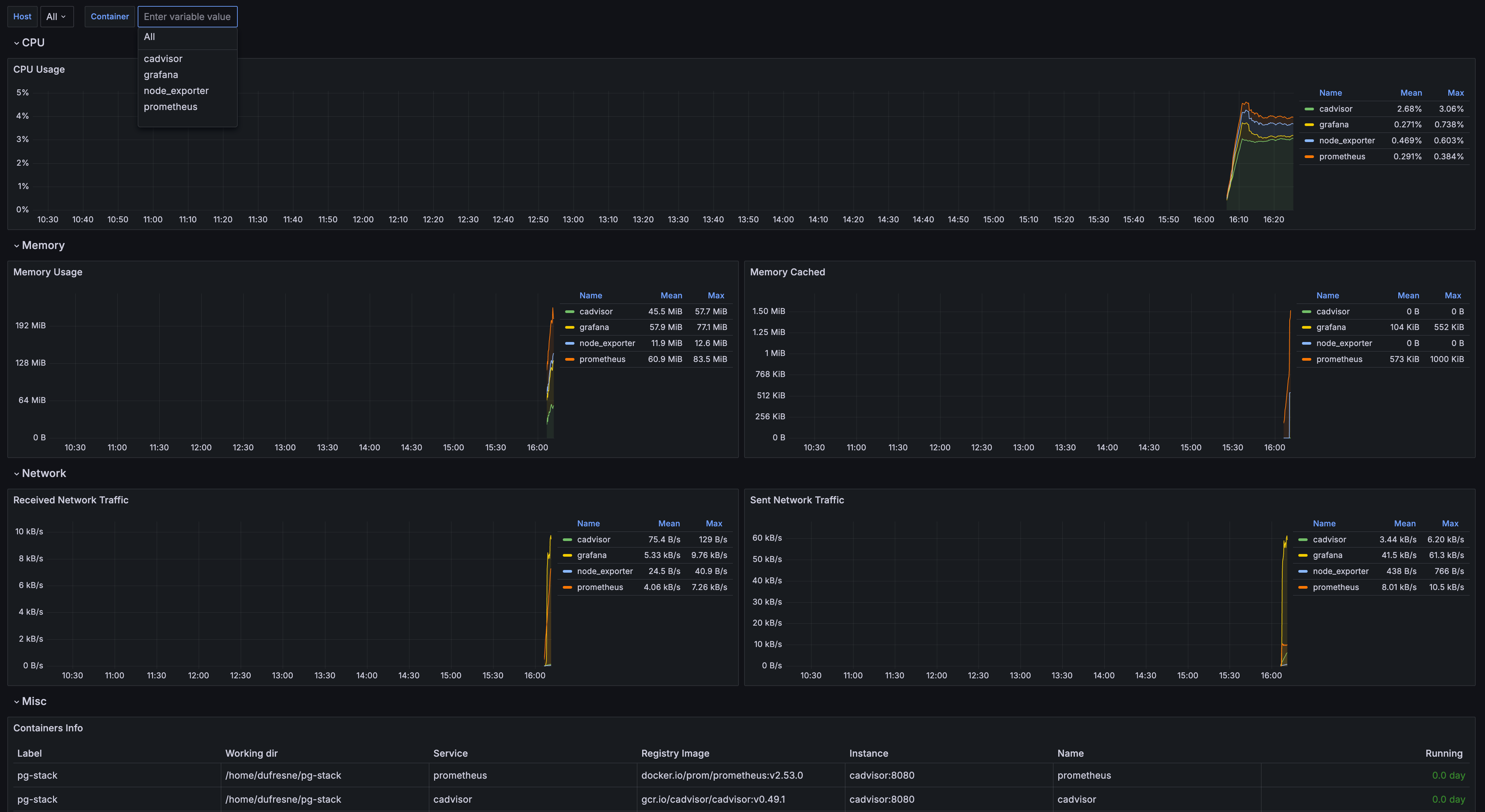Sort Sent Network Traffic legend by Name
Image resolution: width=1485 pixels, height=812 pixels.
point(1324,524)
